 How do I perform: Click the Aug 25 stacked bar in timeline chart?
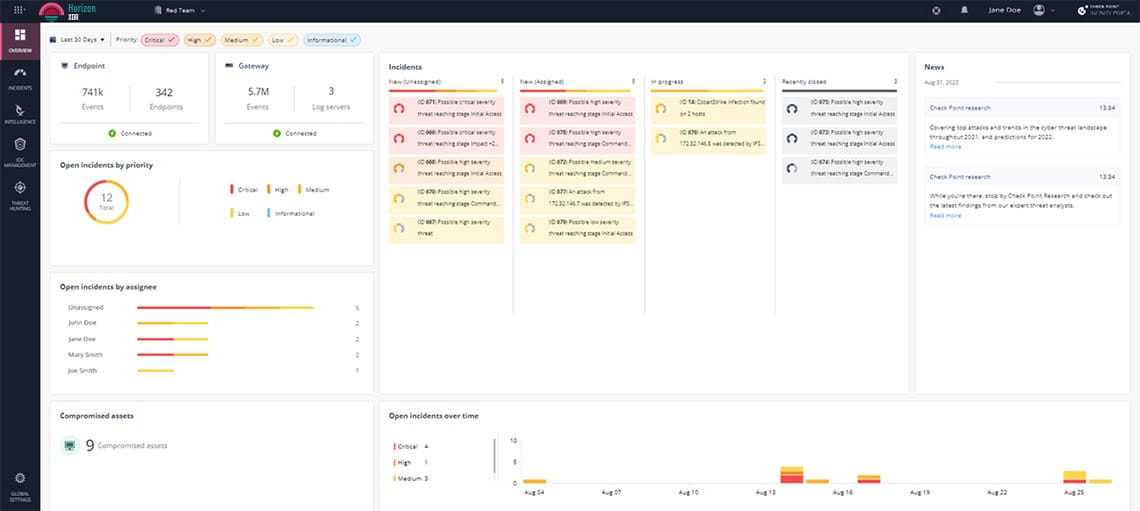[1074, 477]
